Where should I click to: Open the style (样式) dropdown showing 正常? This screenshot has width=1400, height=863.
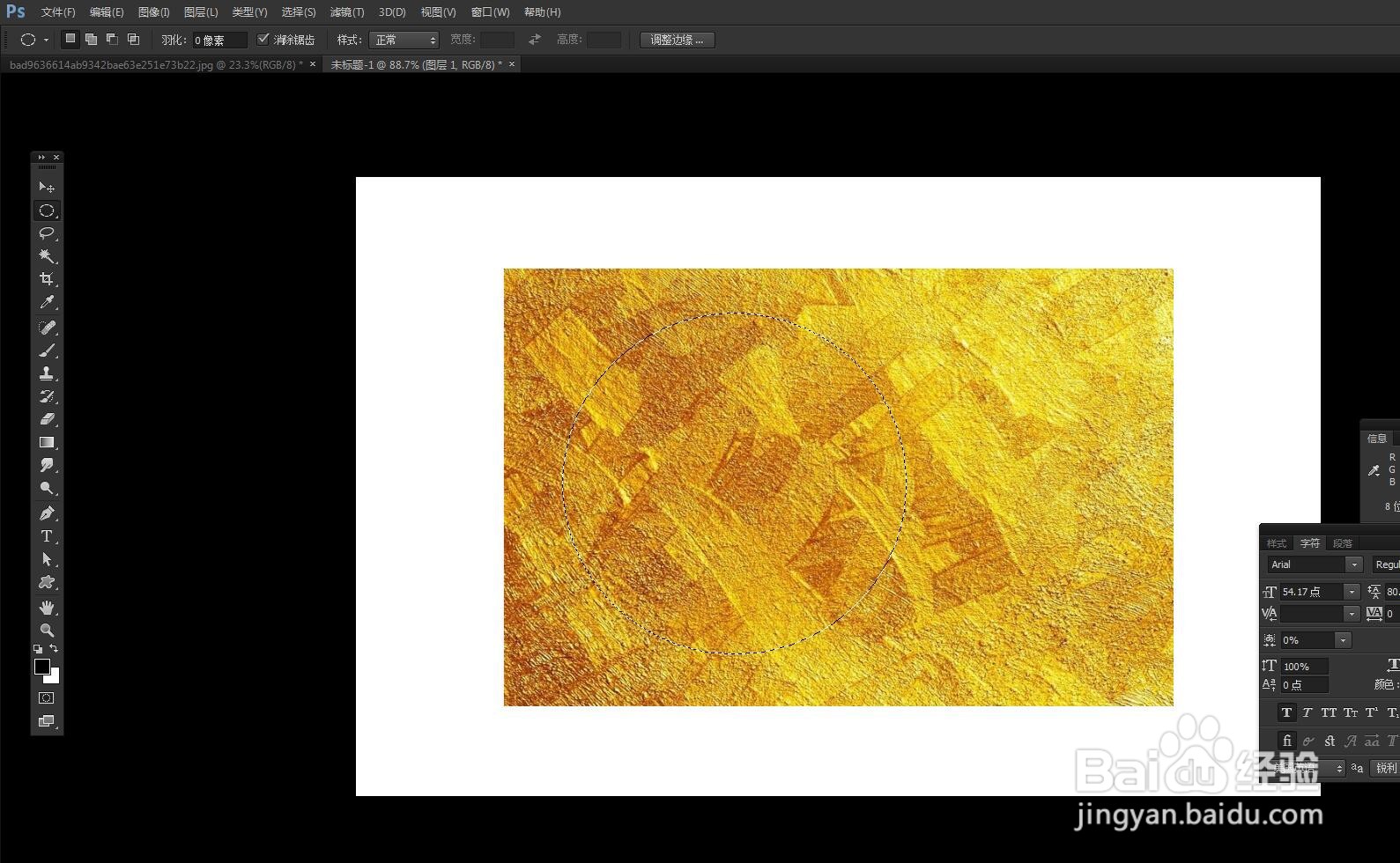[x=404, y=40]
